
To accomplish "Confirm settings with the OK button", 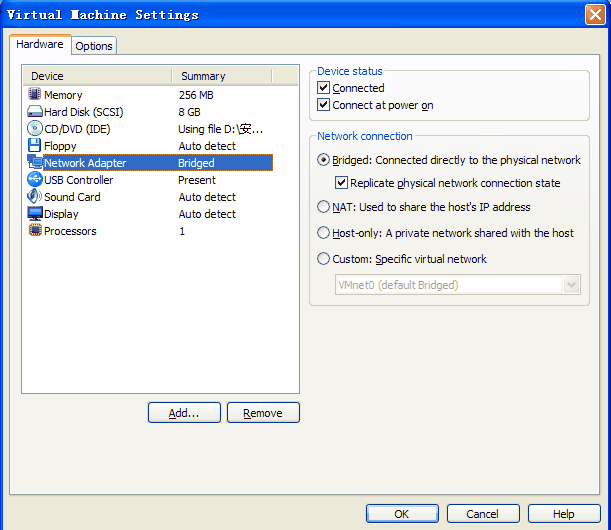I will 401,514.
